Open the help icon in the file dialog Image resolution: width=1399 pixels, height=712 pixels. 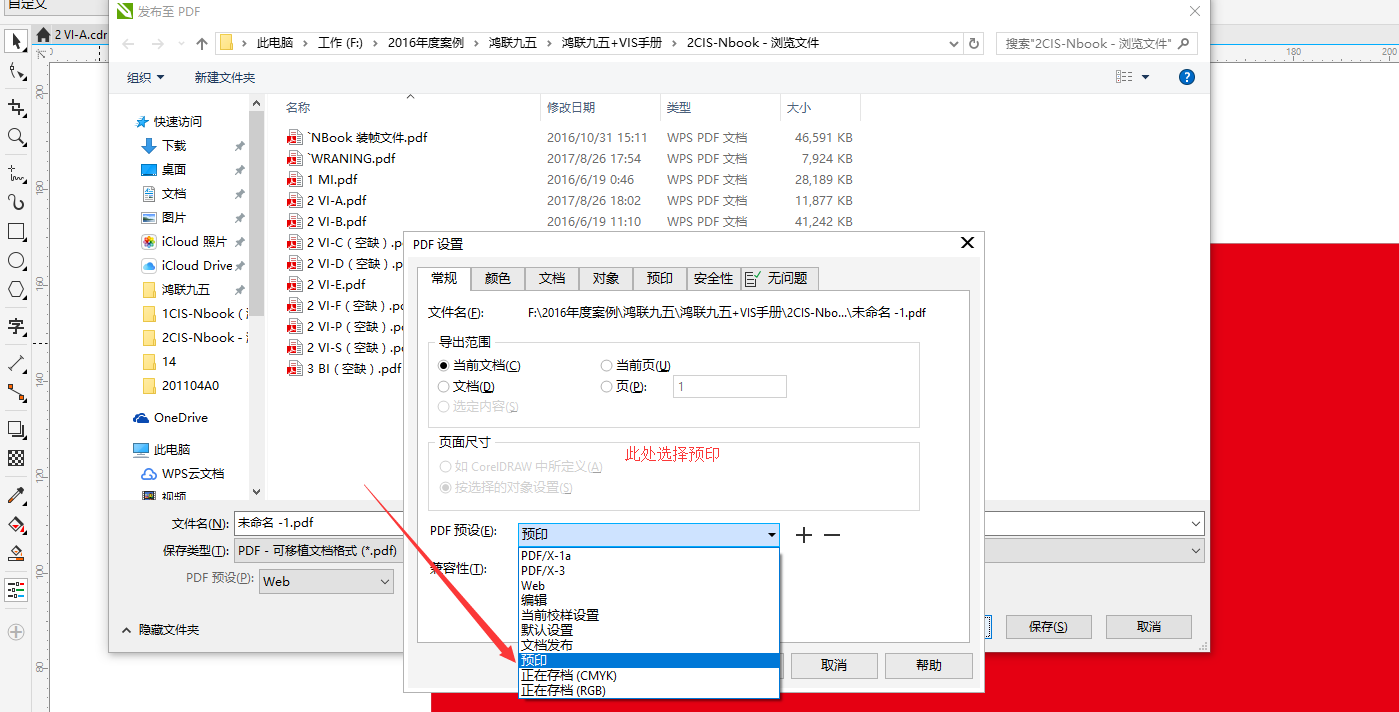[x=1187, y=77]
